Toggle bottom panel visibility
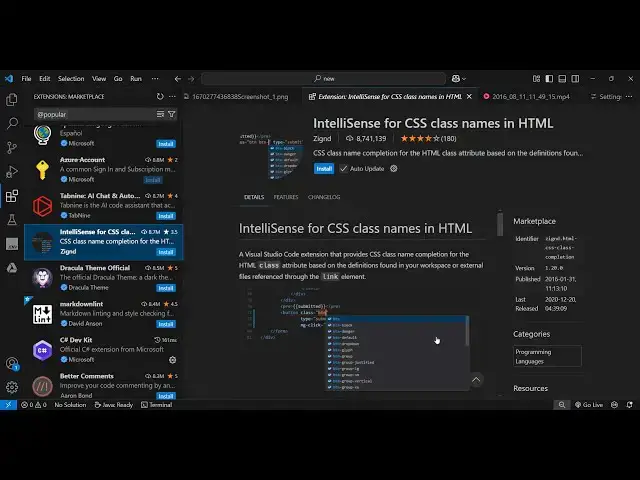Image resolution: width=640 pixels, height=480 pixels. 562,78
